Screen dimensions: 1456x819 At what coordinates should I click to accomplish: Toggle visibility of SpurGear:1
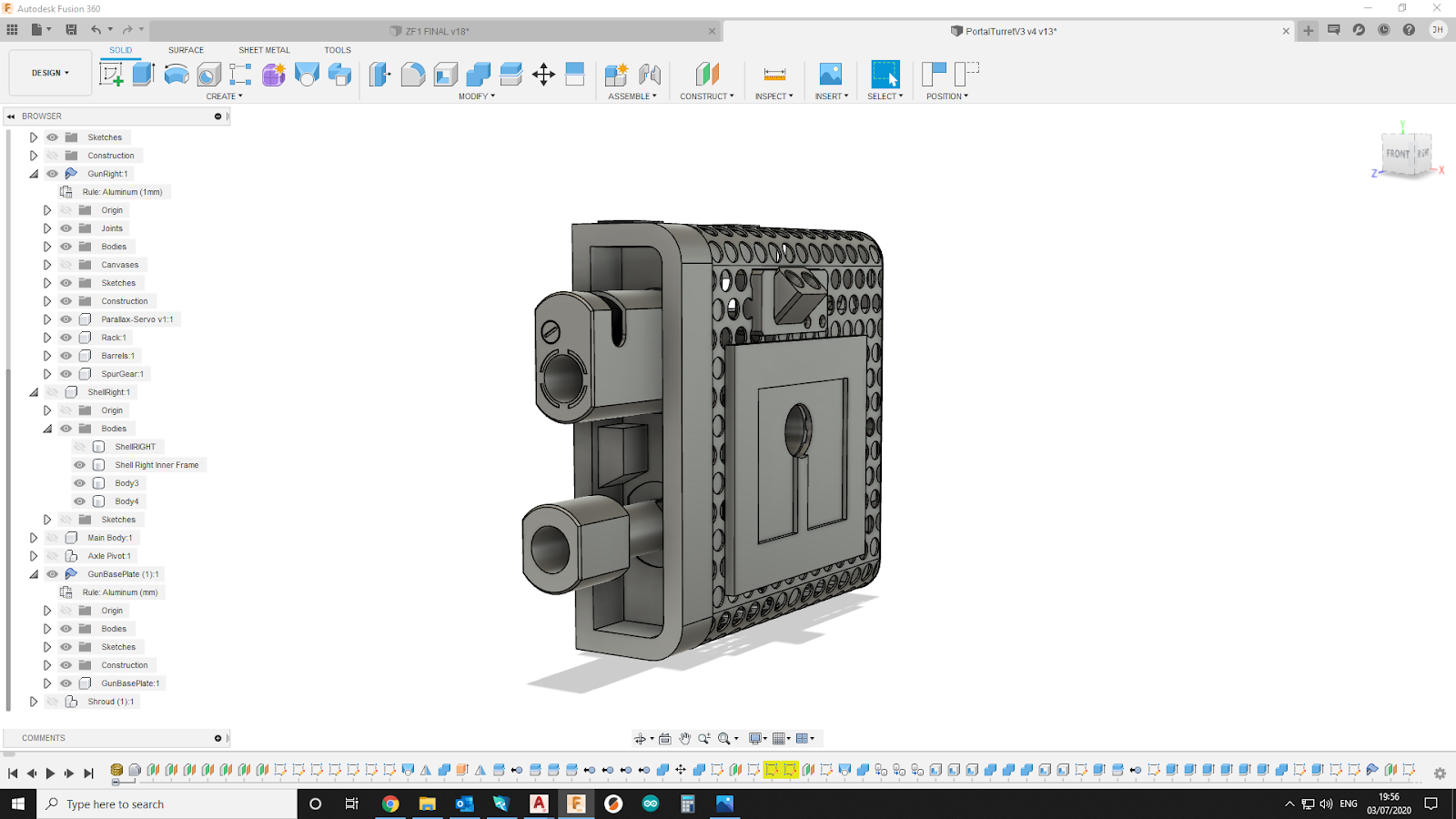(x=66, y=374)
